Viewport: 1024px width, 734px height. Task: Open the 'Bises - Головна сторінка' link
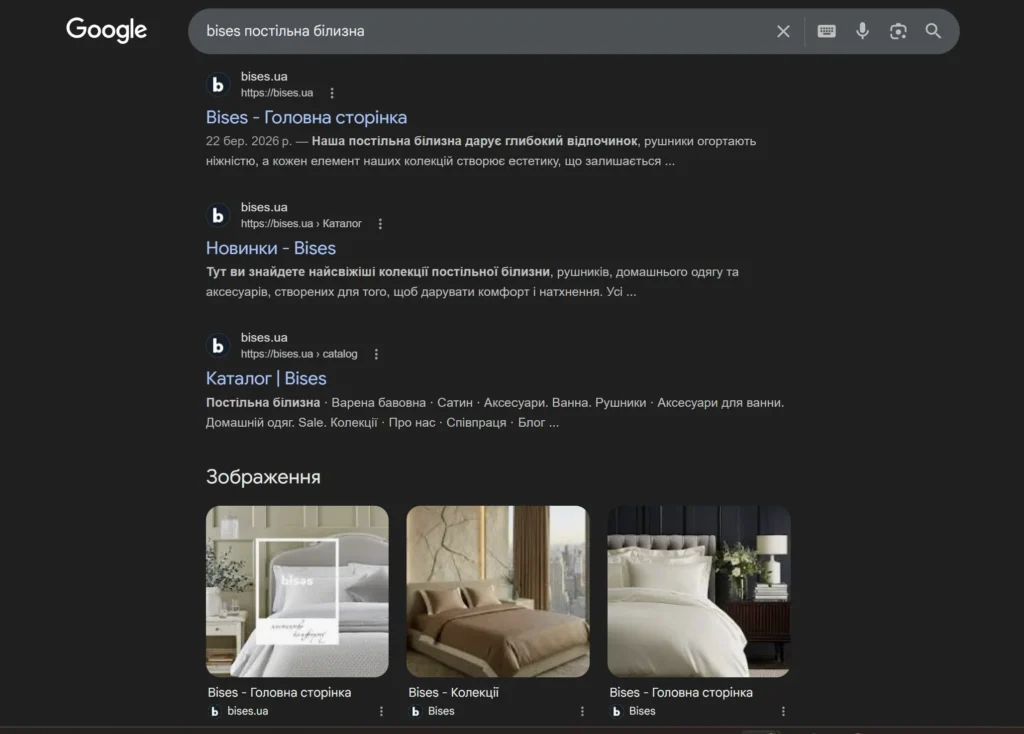[306, 117]
